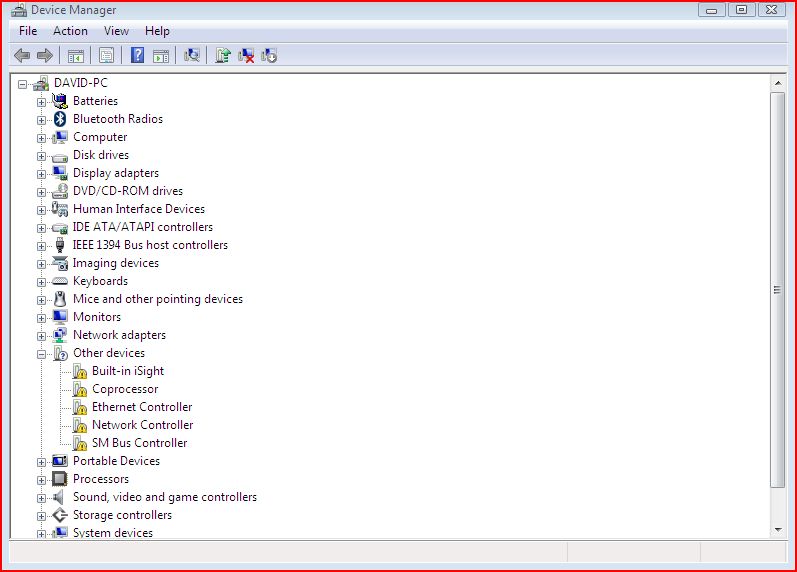The height and width of the screenshot is (572, 797).
Task: Click the Forward arrow toolbar icon
Action: point(45,55)
